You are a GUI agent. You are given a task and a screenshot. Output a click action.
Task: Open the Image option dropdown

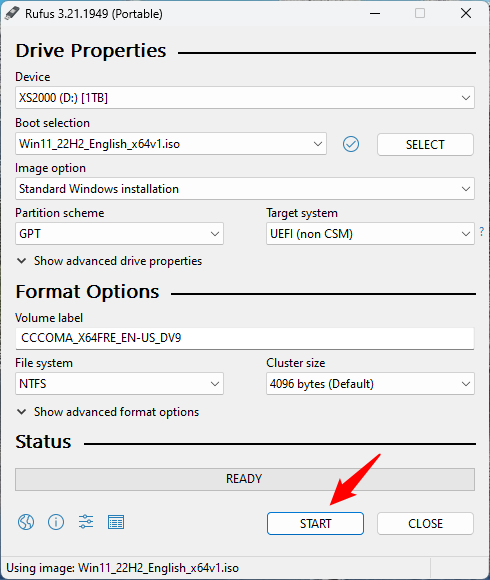tap(245, 189)
